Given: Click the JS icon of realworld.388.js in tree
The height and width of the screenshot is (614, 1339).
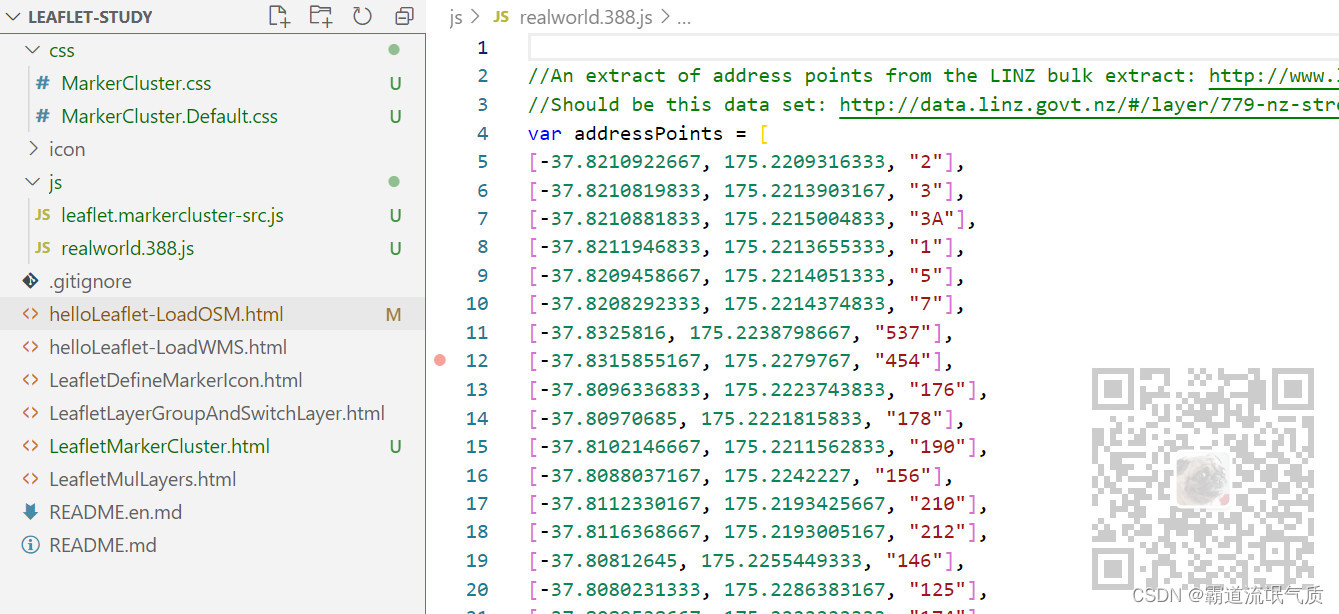Looking at the screenshot, I should pos(43,248).
